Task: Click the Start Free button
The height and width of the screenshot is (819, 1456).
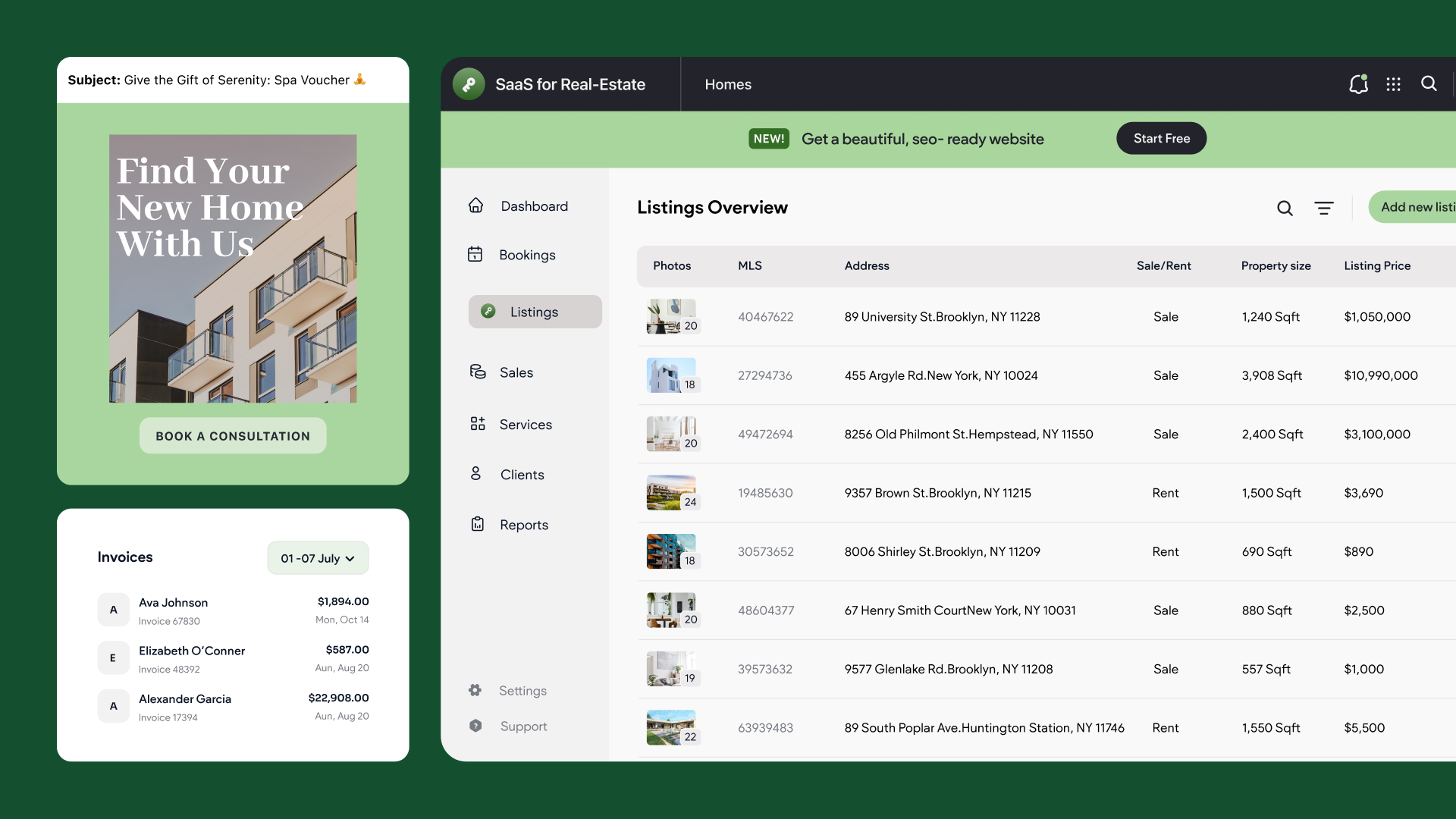Action: (x=1161, y=138)
